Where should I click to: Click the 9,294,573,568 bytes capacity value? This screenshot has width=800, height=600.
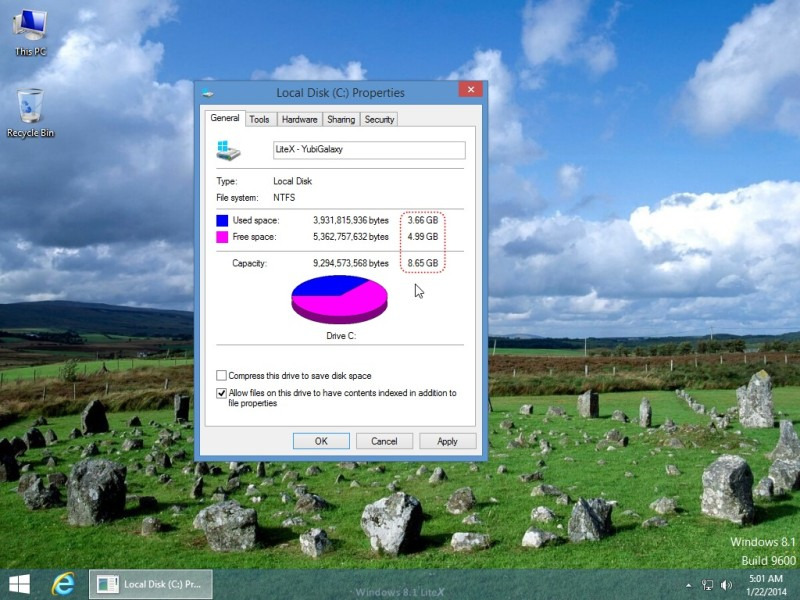pyautogui.click(x=351, y=263)
